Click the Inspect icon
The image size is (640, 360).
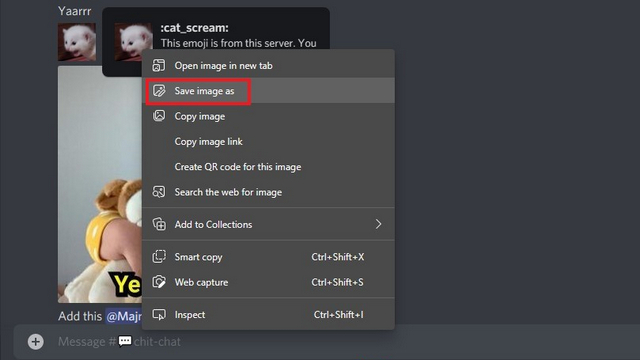click(x=159, y=314)
